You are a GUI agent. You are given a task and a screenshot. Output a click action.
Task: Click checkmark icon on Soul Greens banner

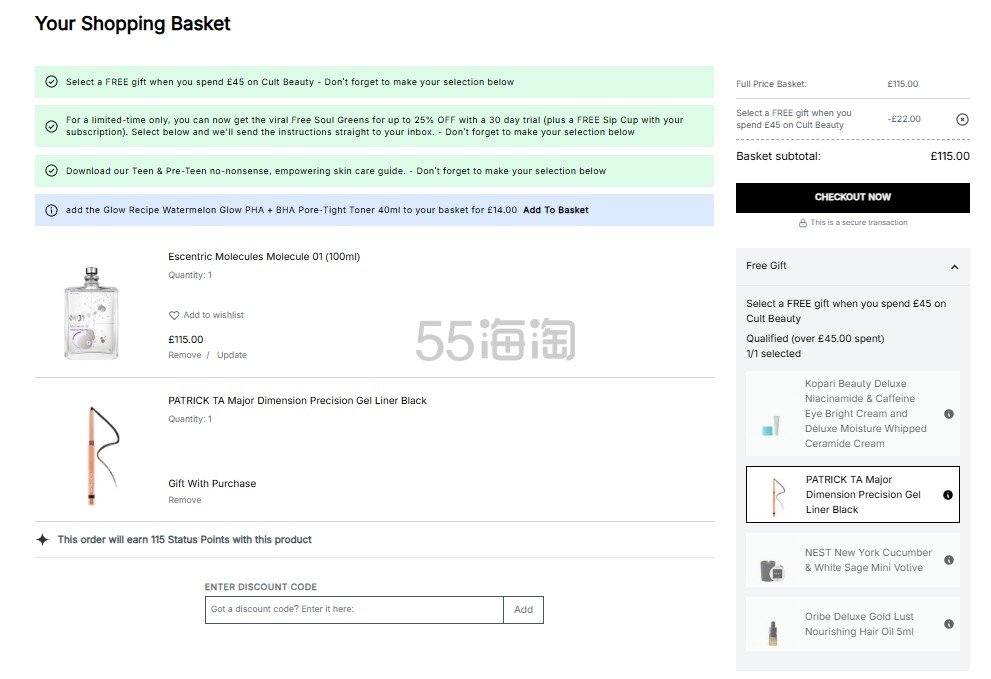click(52, 126)
